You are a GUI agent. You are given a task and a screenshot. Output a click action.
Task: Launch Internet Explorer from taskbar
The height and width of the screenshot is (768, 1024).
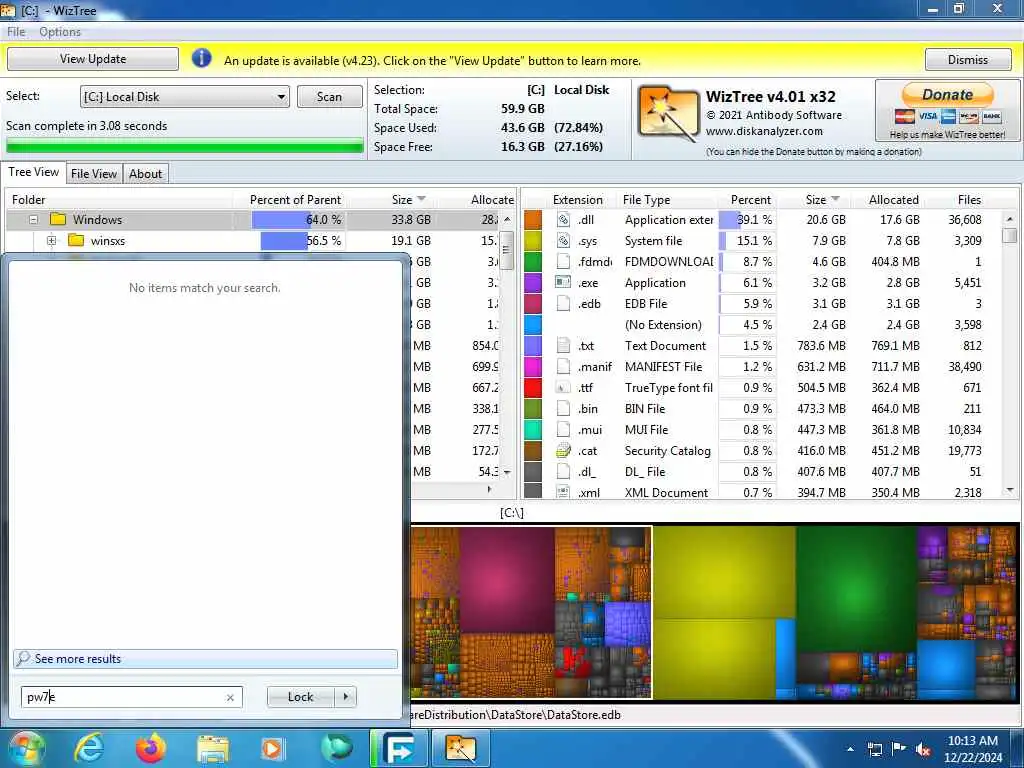pos(88,748)
